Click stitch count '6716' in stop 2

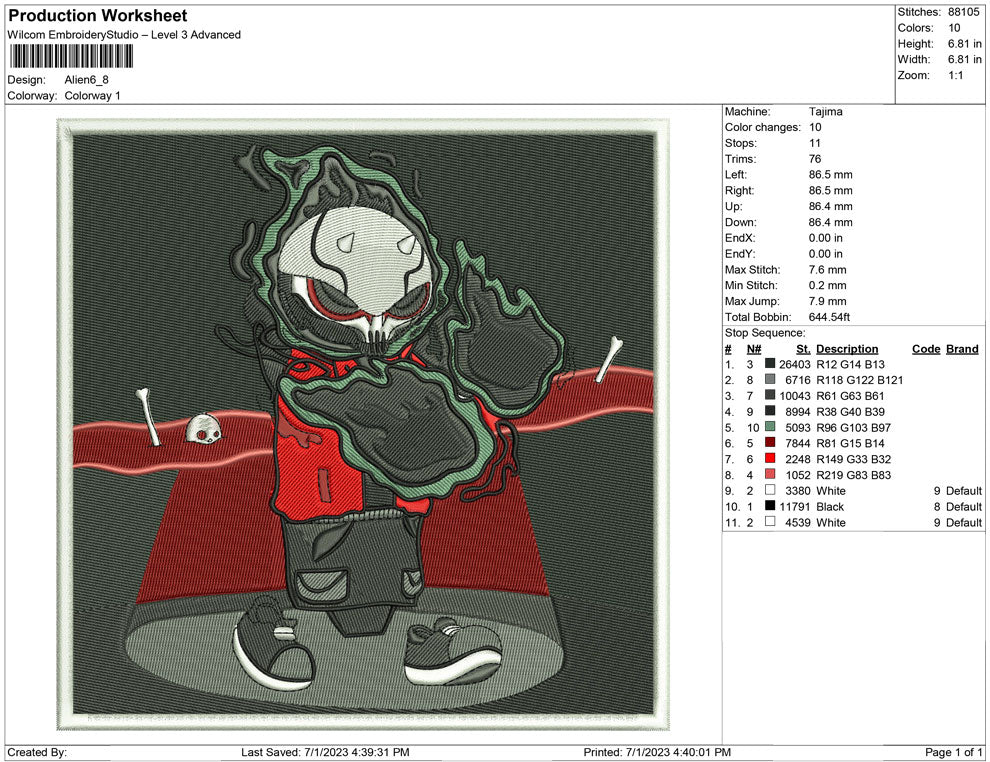click(797, 380)
